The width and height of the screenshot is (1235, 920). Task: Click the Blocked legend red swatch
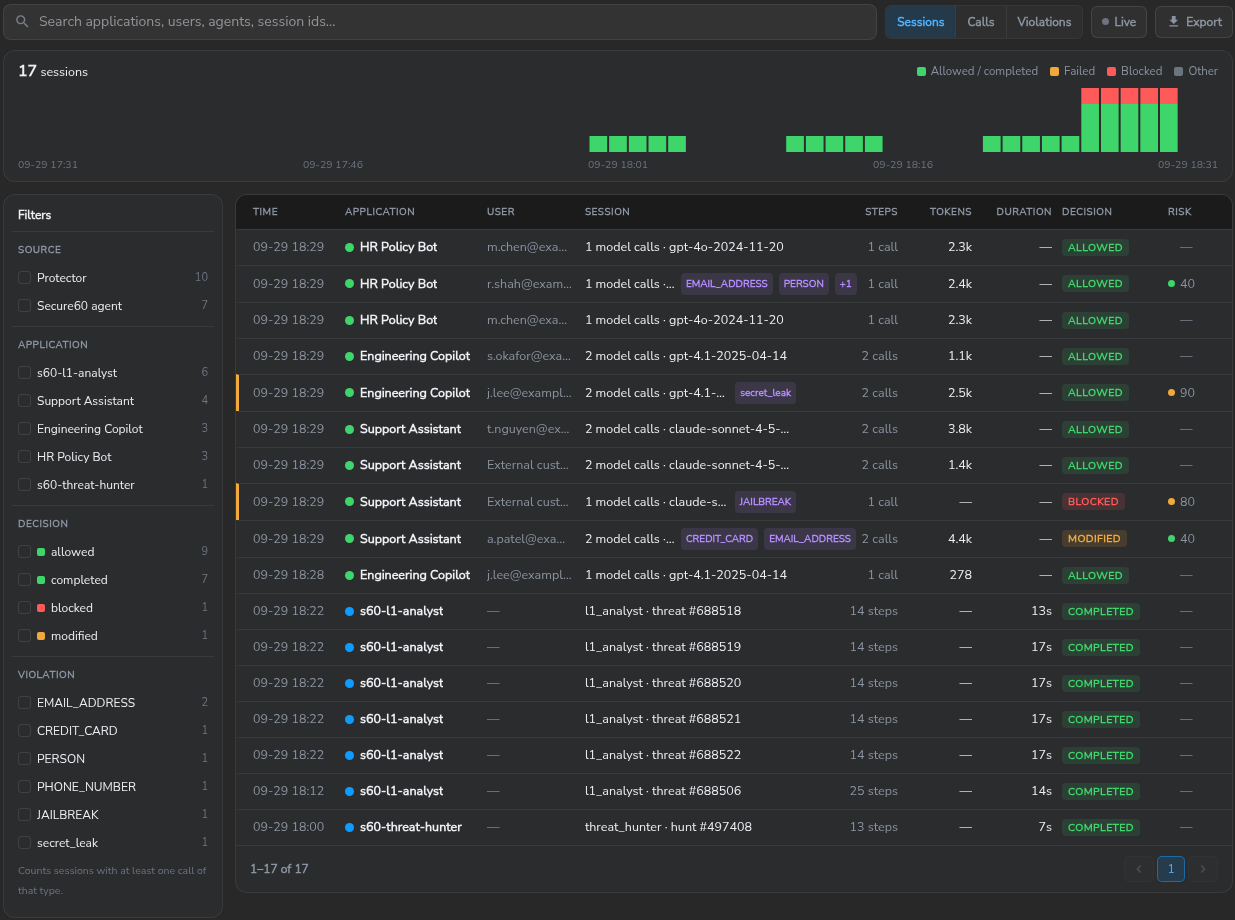point(1110,71)
